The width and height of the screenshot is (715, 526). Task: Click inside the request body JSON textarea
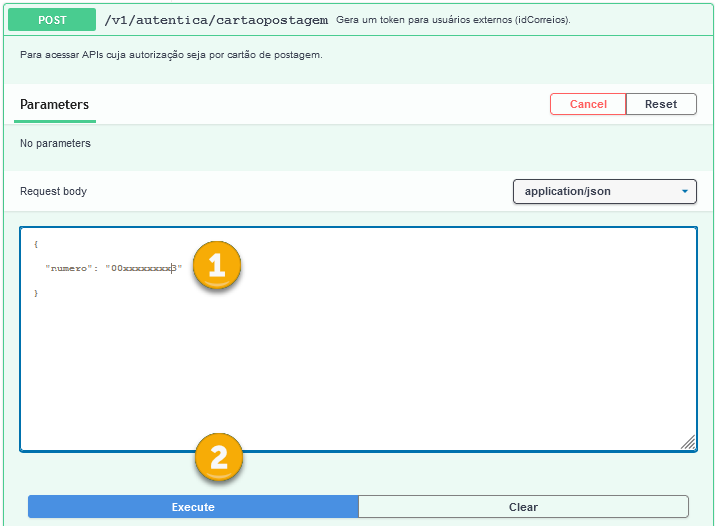coord(358,339)
